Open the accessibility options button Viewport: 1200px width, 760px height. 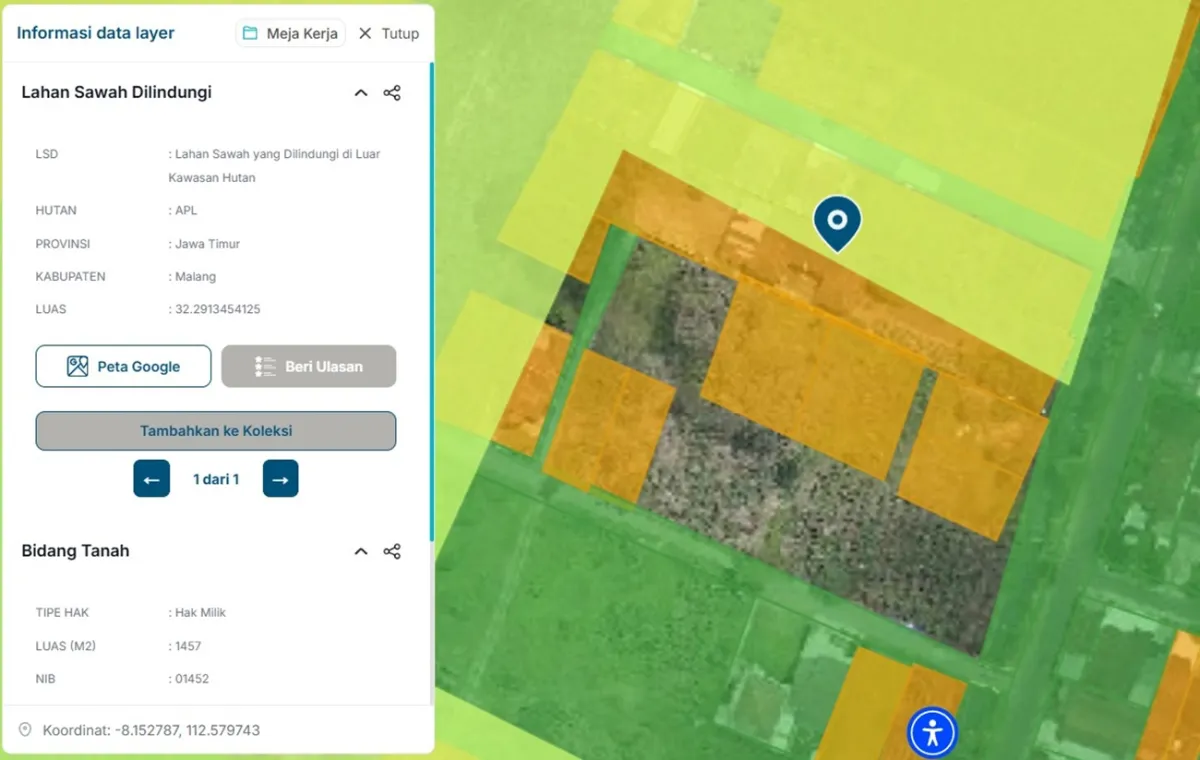(x=933, y=733)
